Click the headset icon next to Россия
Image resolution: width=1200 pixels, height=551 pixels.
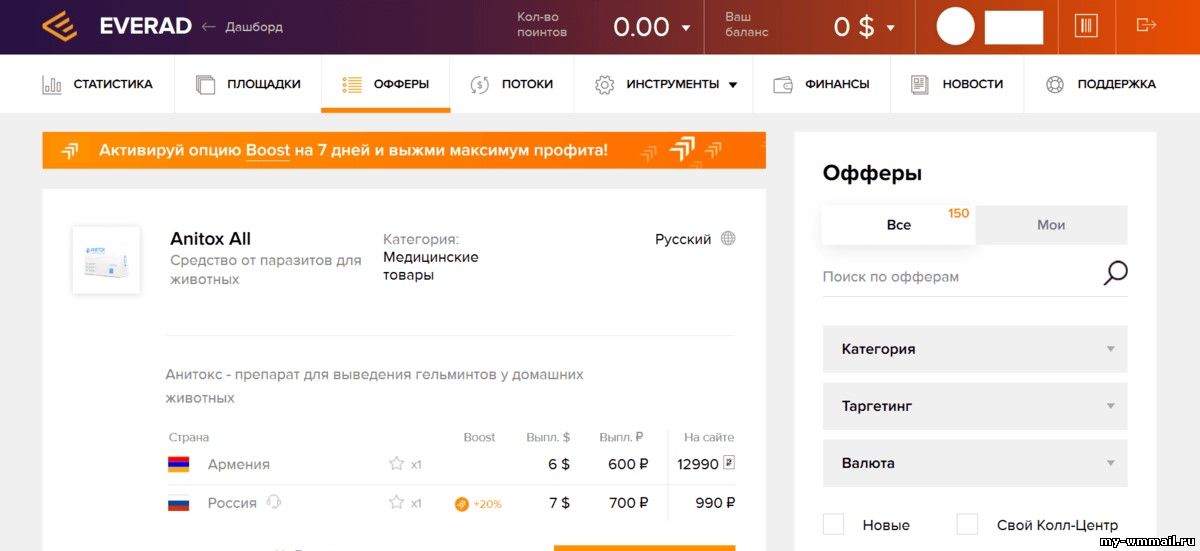coord(274,502)
